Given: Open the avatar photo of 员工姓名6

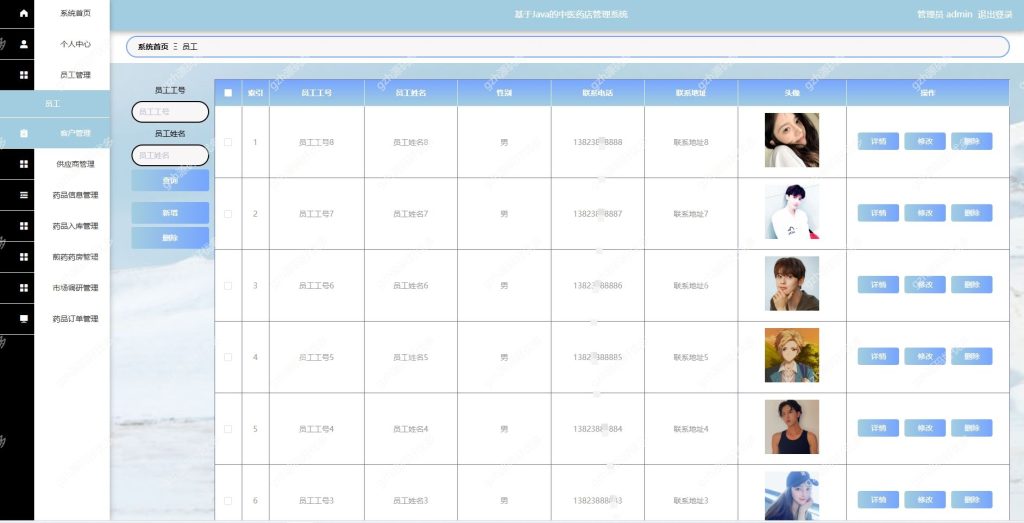Looking at the screenshot, I should pos(792,283).
